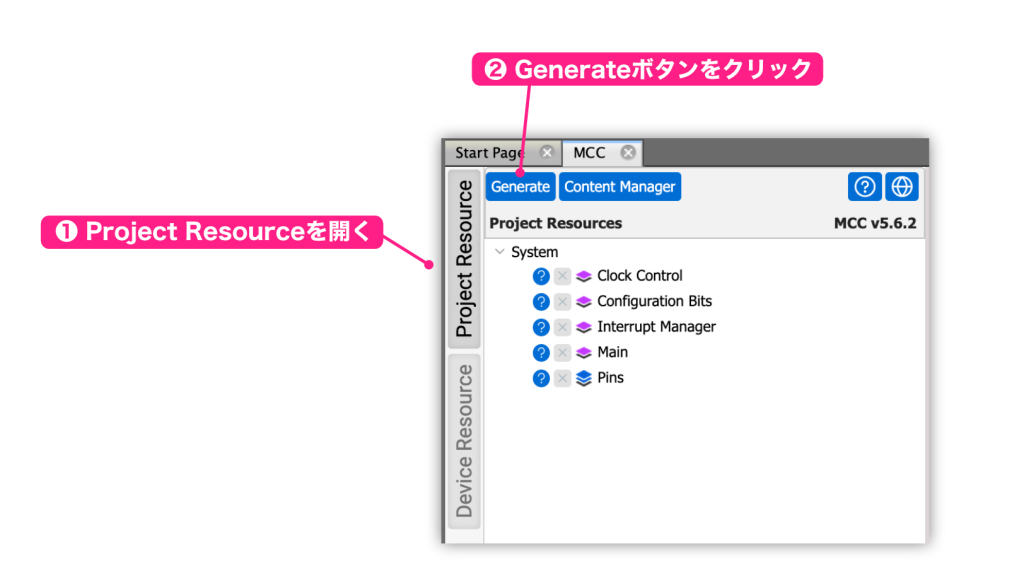Open help for Configuration Bits module

(541, 302)
